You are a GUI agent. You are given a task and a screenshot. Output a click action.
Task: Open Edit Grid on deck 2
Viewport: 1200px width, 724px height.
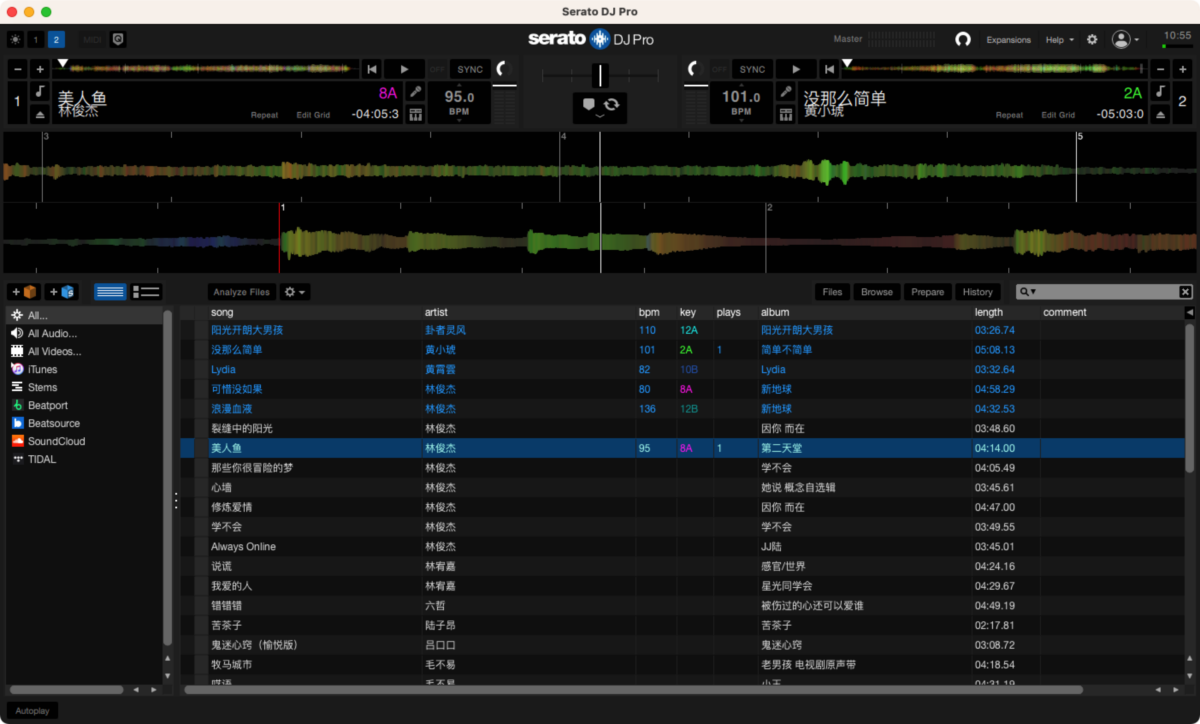coord(1059,115)
